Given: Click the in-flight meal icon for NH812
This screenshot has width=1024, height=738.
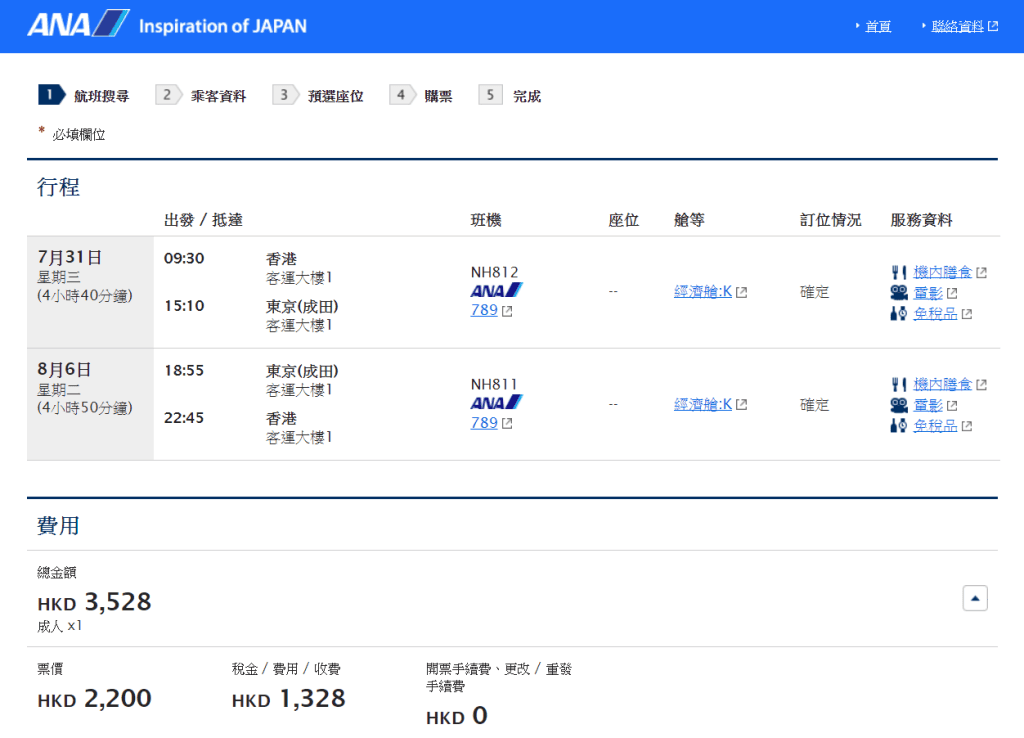Looking at the screenshot, I should tap(899, 272).
